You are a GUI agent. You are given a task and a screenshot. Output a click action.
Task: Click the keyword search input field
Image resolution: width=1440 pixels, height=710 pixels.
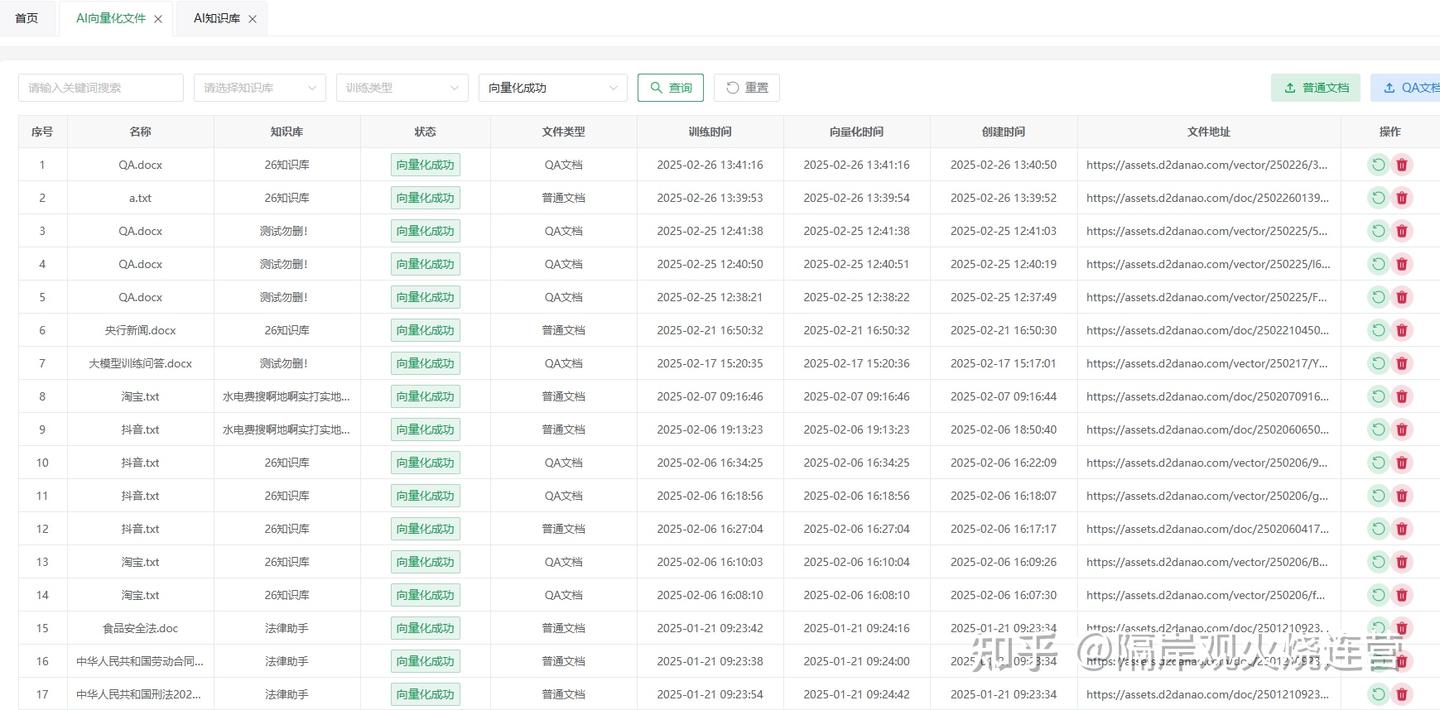click(x=100, y=87)
